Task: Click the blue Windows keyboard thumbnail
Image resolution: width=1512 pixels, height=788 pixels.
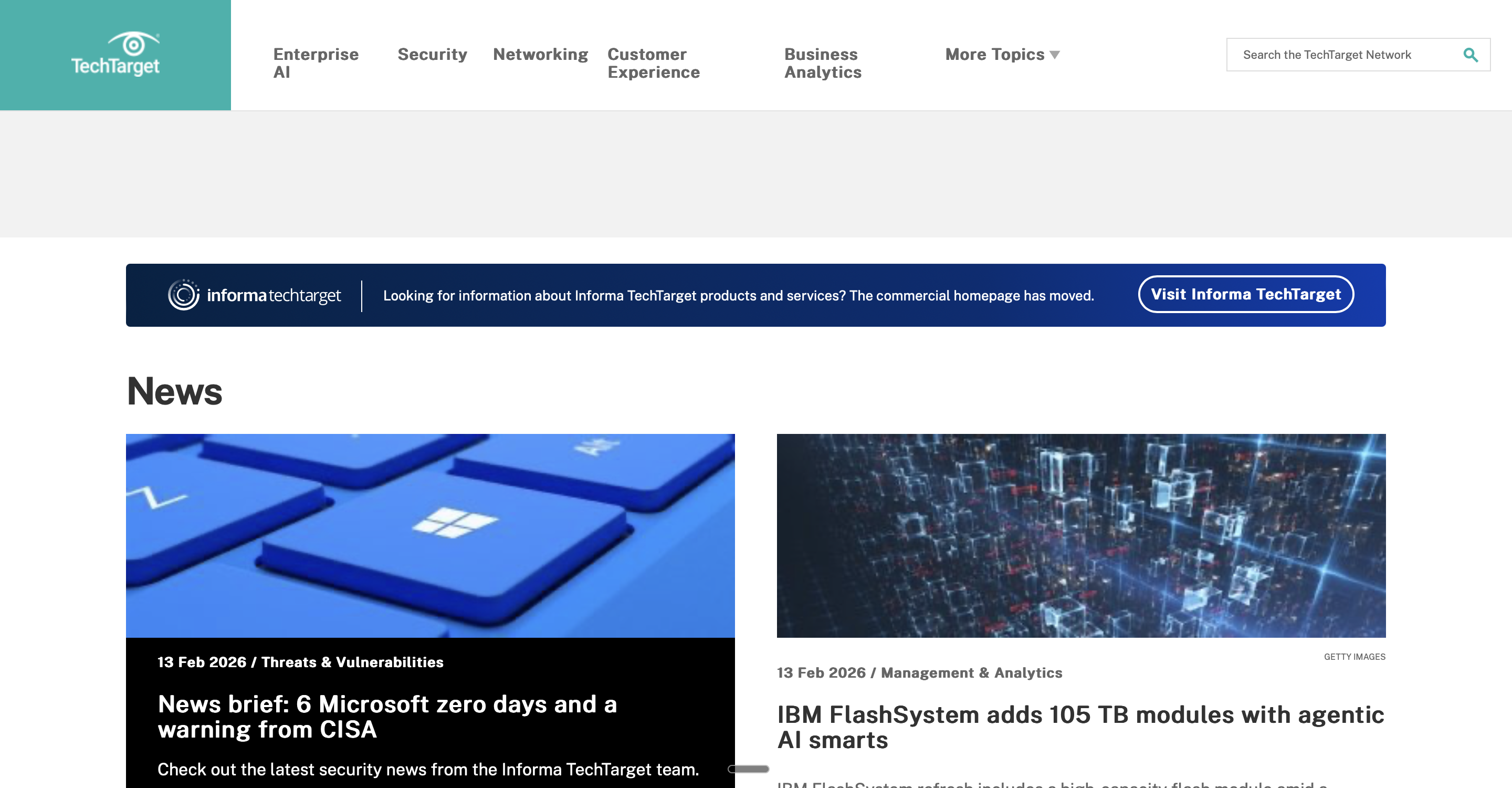Action: point(429,535)
